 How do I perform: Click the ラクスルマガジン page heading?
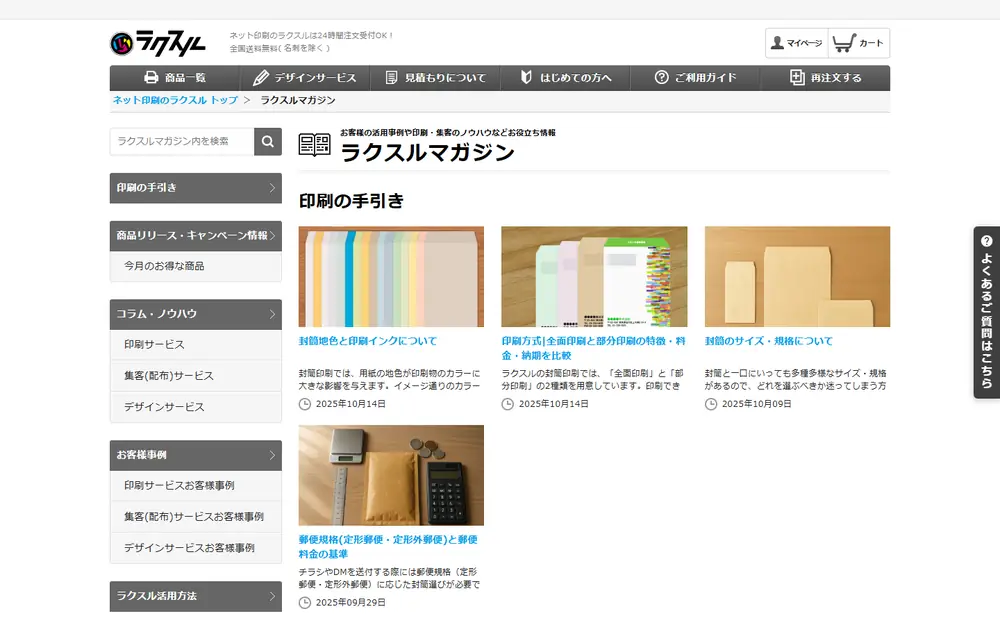tap(427, 152)
